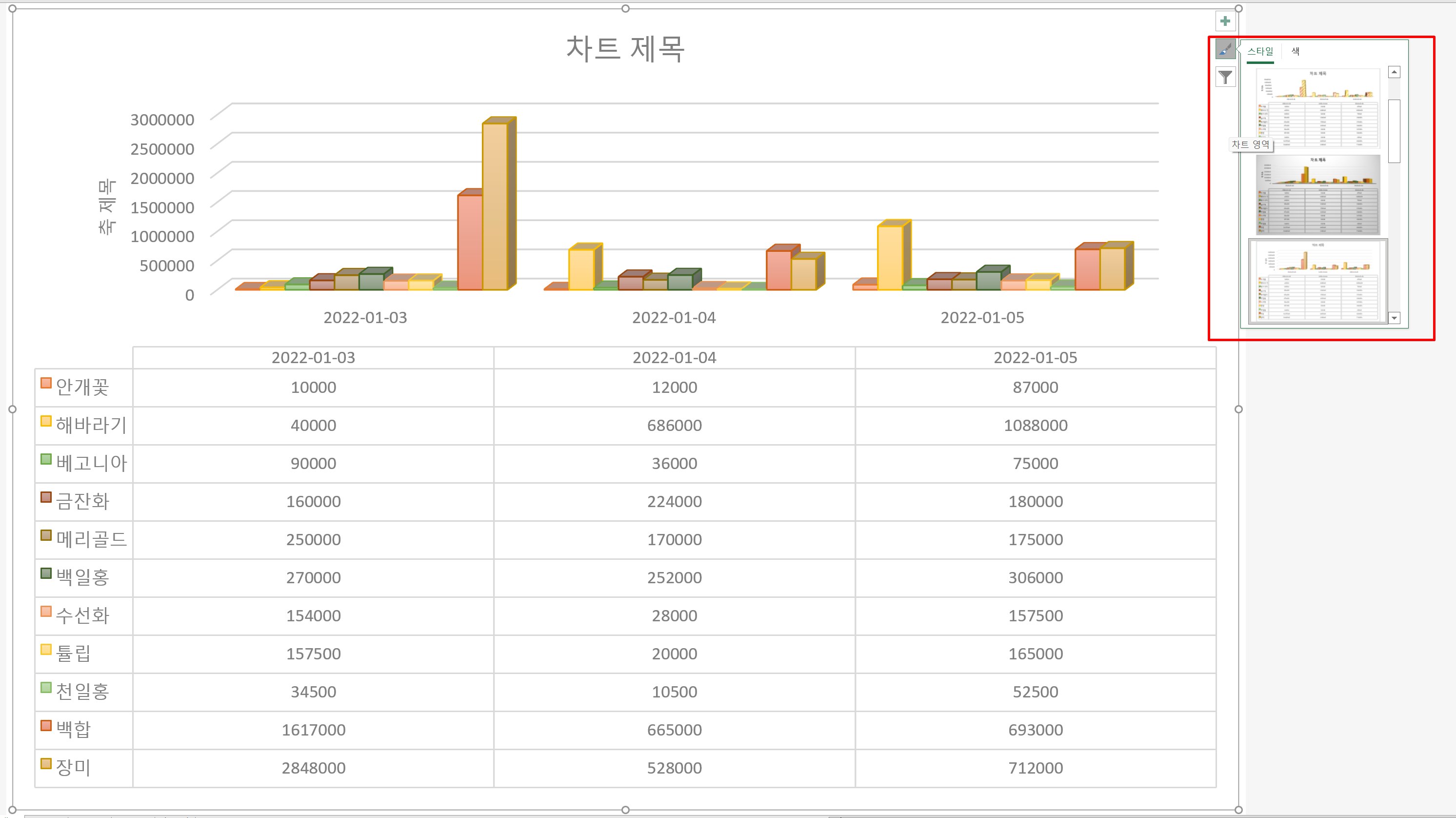Click the tallest 장미 bar for 2022-01-03
Viewport: 1456px width, 818px height.
pyautogui.click(x=495, y=206)
